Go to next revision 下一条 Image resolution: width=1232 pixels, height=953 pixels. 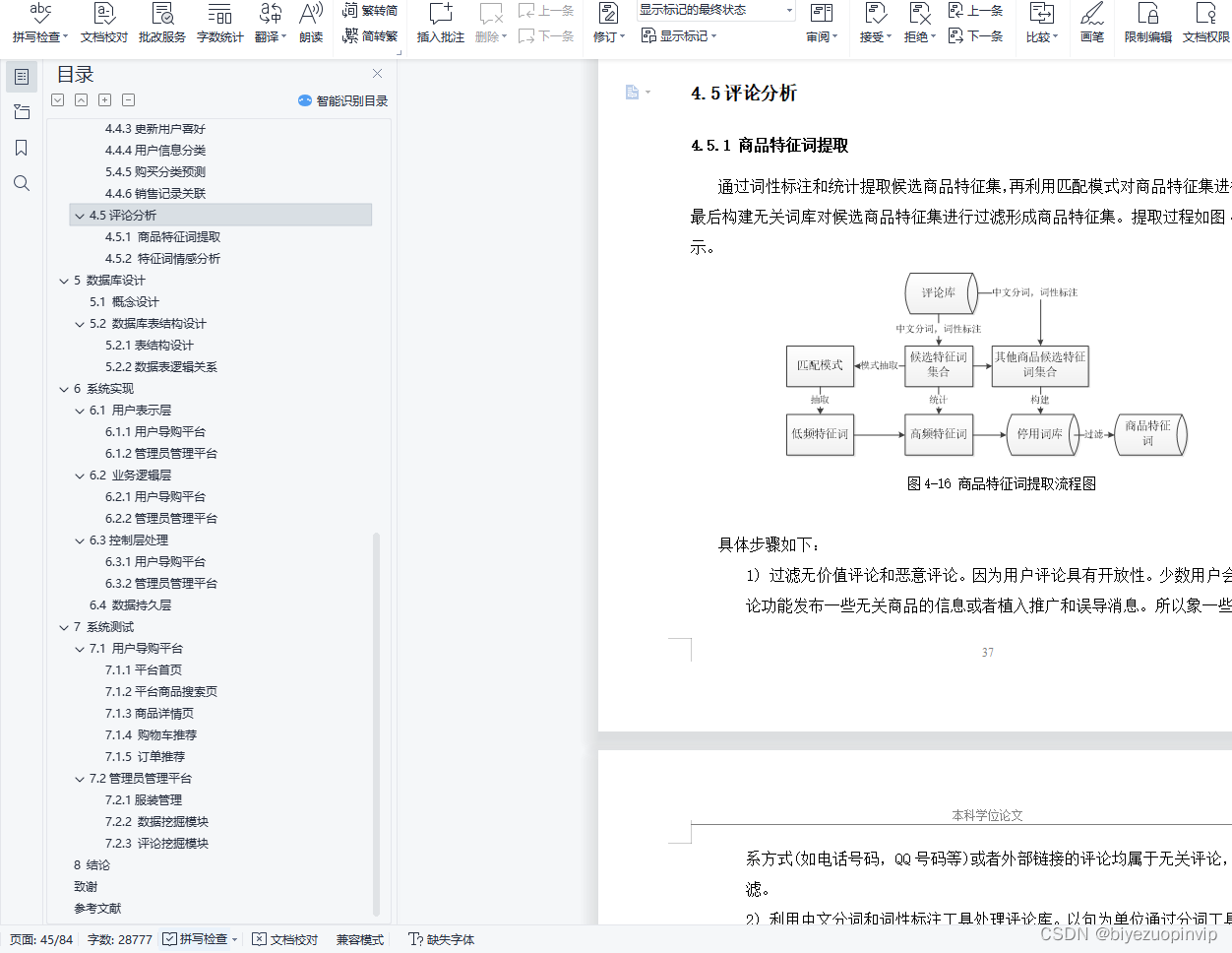pyautogui.click(x=975, y=35)
